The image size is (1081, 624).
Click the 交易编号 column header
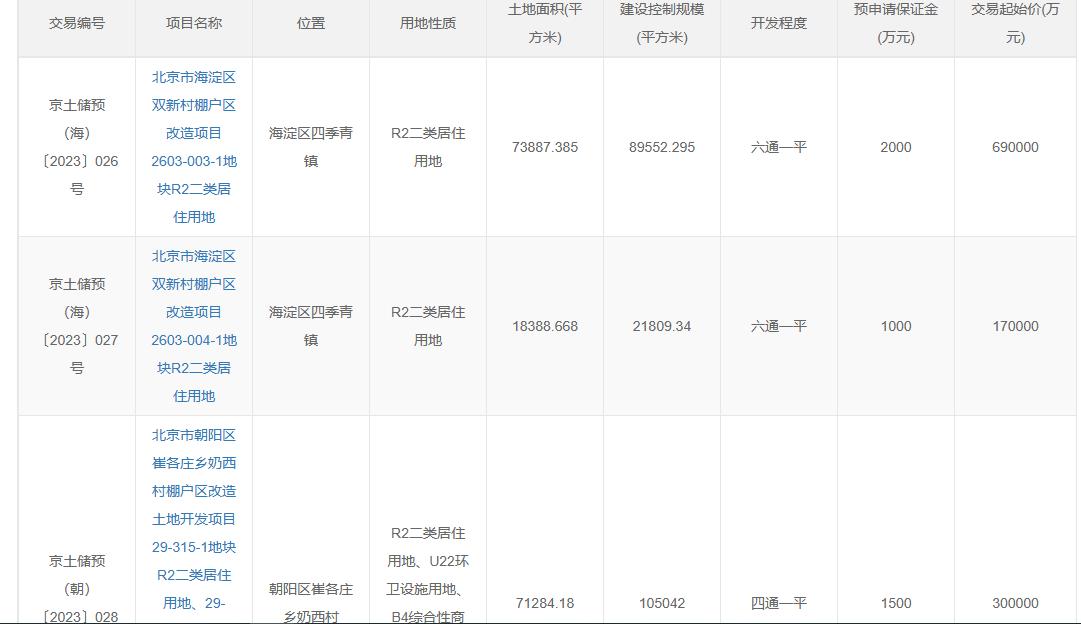tap(76, 27)
